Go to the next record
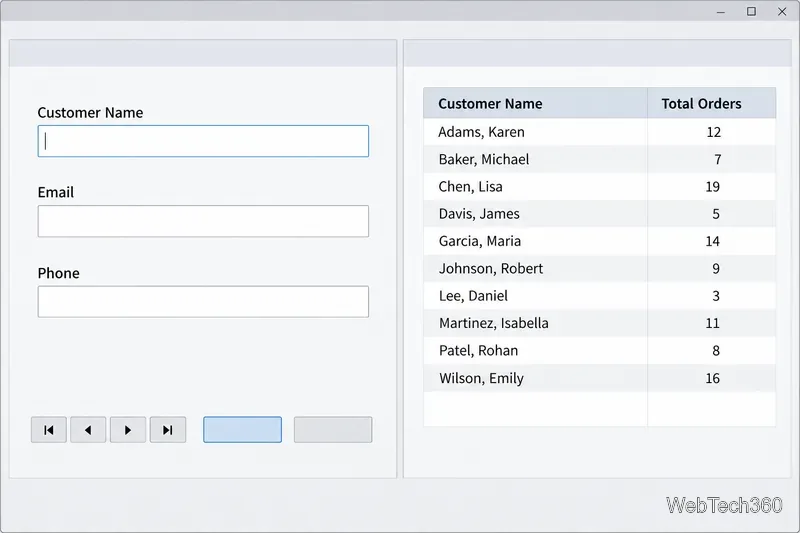Screen dimensions: 800x533 [x=128, y=430]
